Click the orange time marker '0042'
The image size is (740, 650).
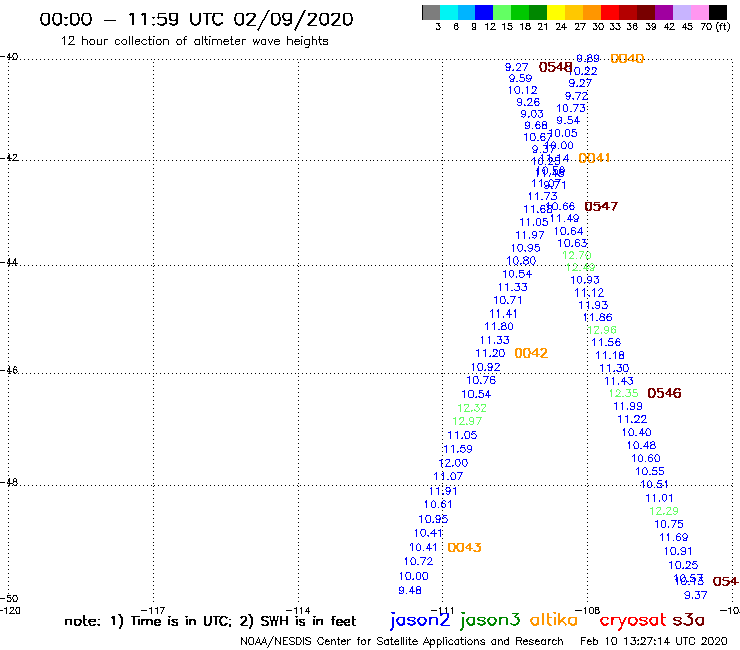531,353
